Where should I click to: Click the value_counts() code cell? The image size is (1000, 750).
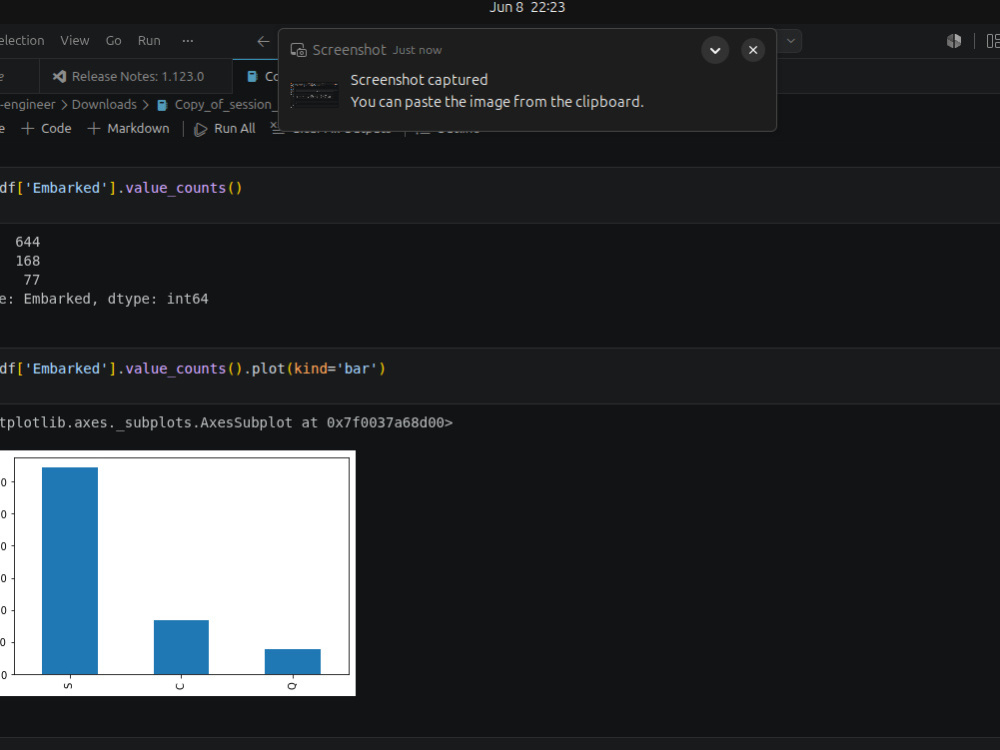point(500,195)
